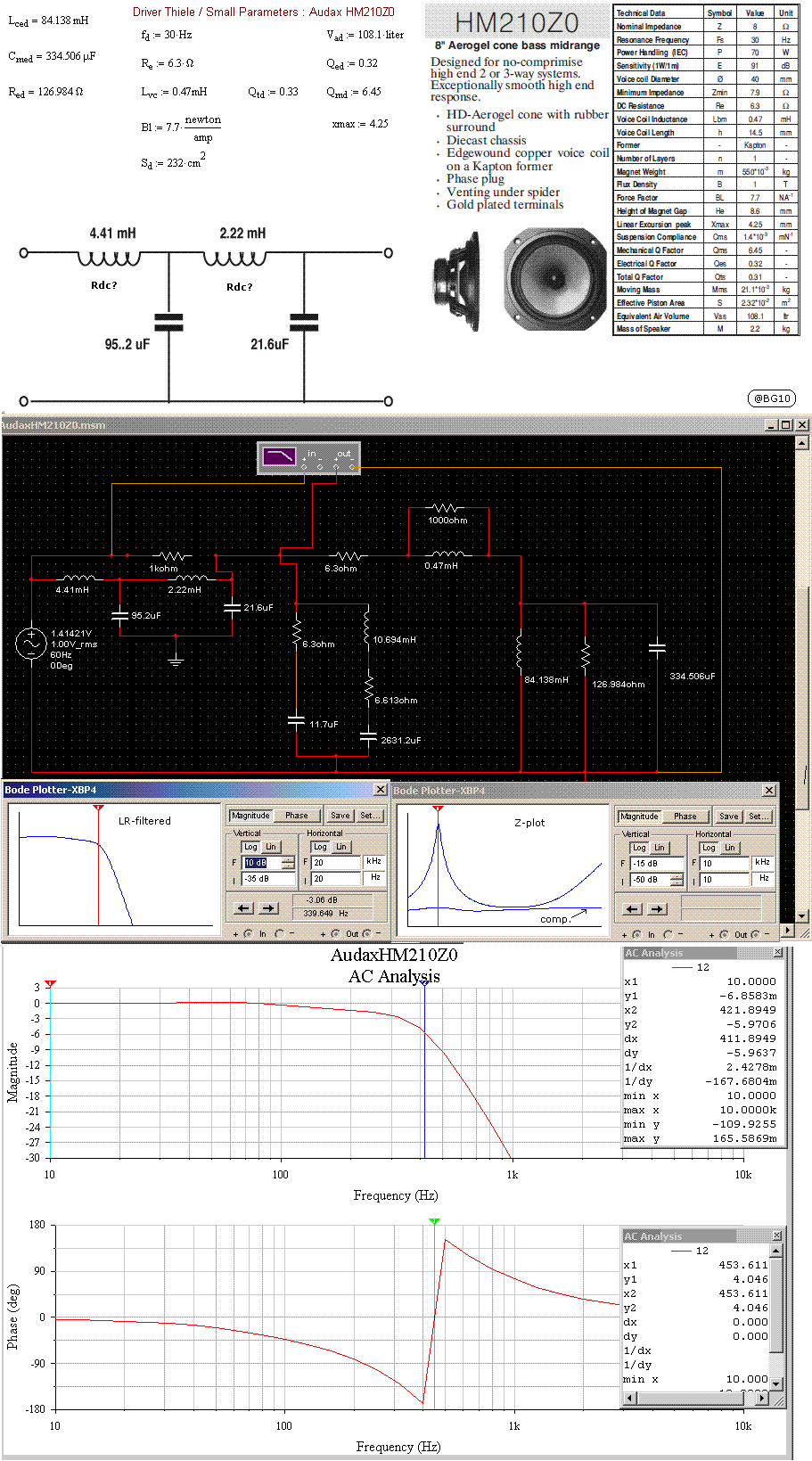Close the LR-filtered Bode Plotter window
This screenshot has height=1461, width=812.
(380, 790)
